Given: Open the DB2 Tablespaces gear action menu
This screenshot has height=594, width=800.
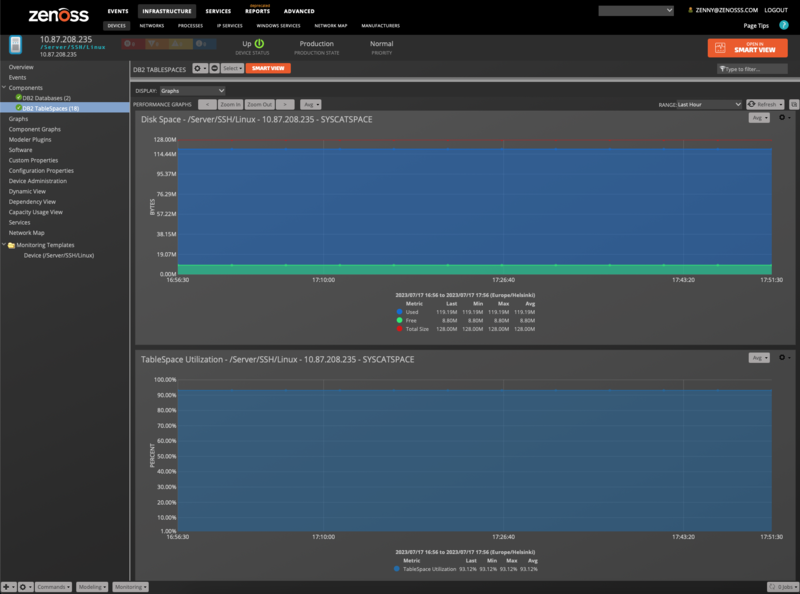Looking at the screenshot, I should (199, 68).
